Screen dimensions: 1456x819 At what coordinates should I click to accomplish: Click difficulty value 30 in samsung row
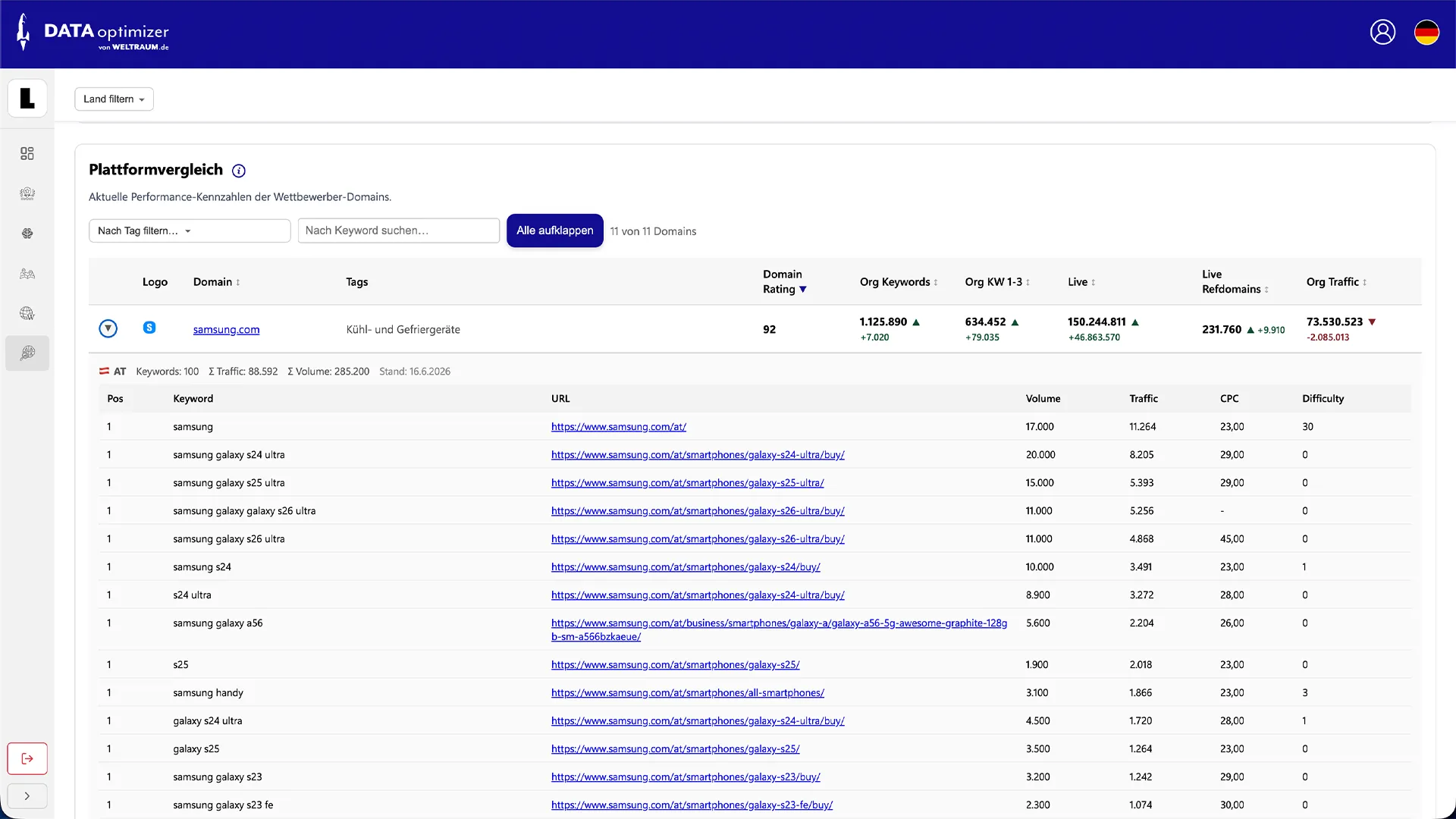1308,427
